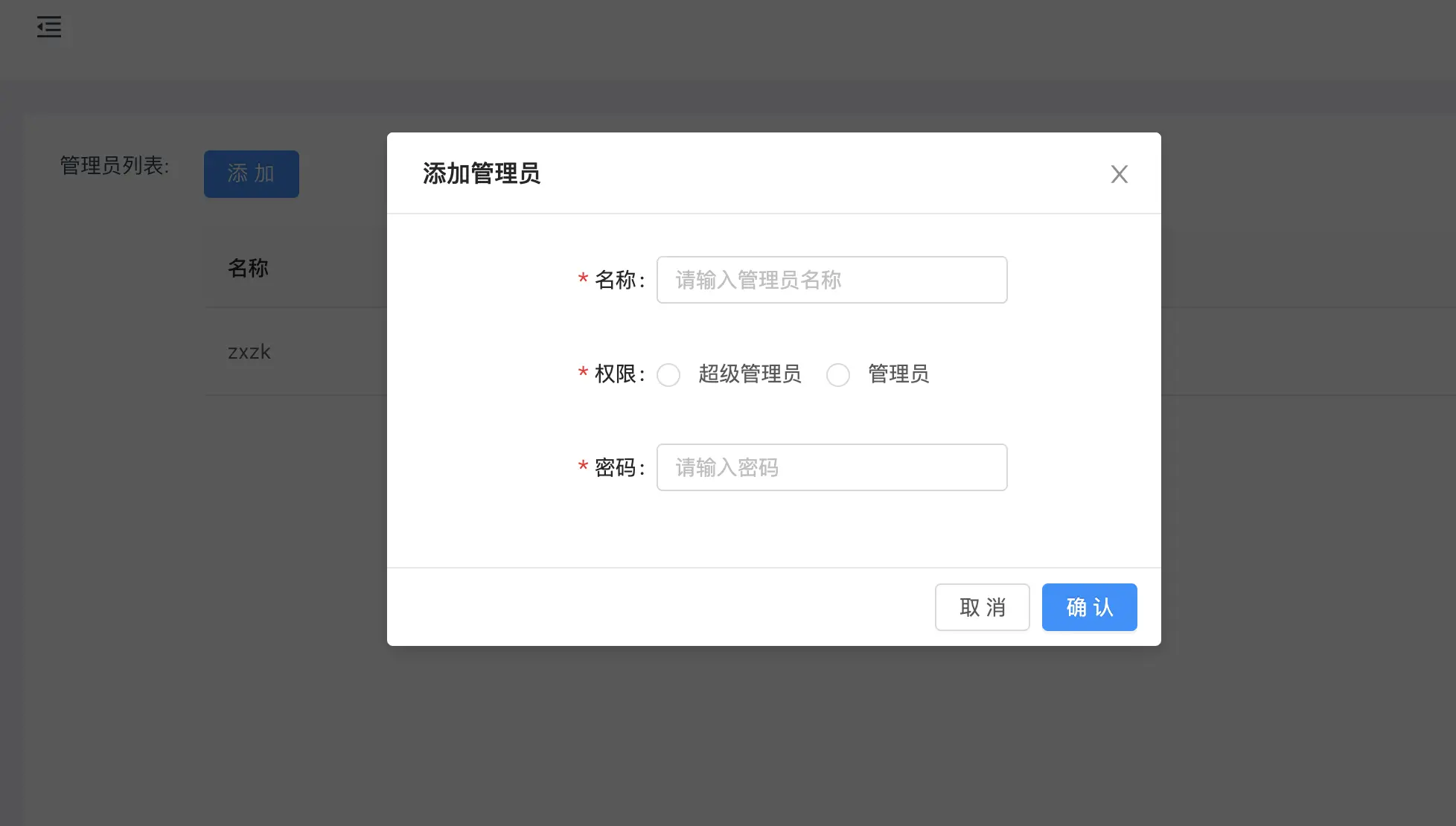Select the 管理员 radio option
1456x826 pixels.
(x=838, y=374)
